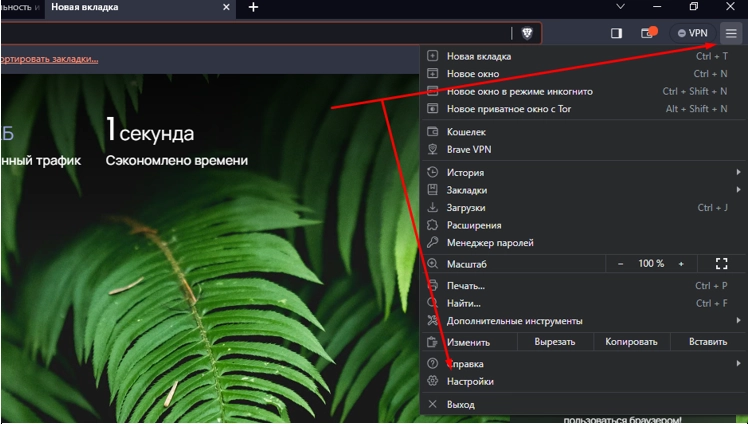Click the 1 секунда time saved stat
This screenshot has height=424, width=748.
tap(150, 130)
